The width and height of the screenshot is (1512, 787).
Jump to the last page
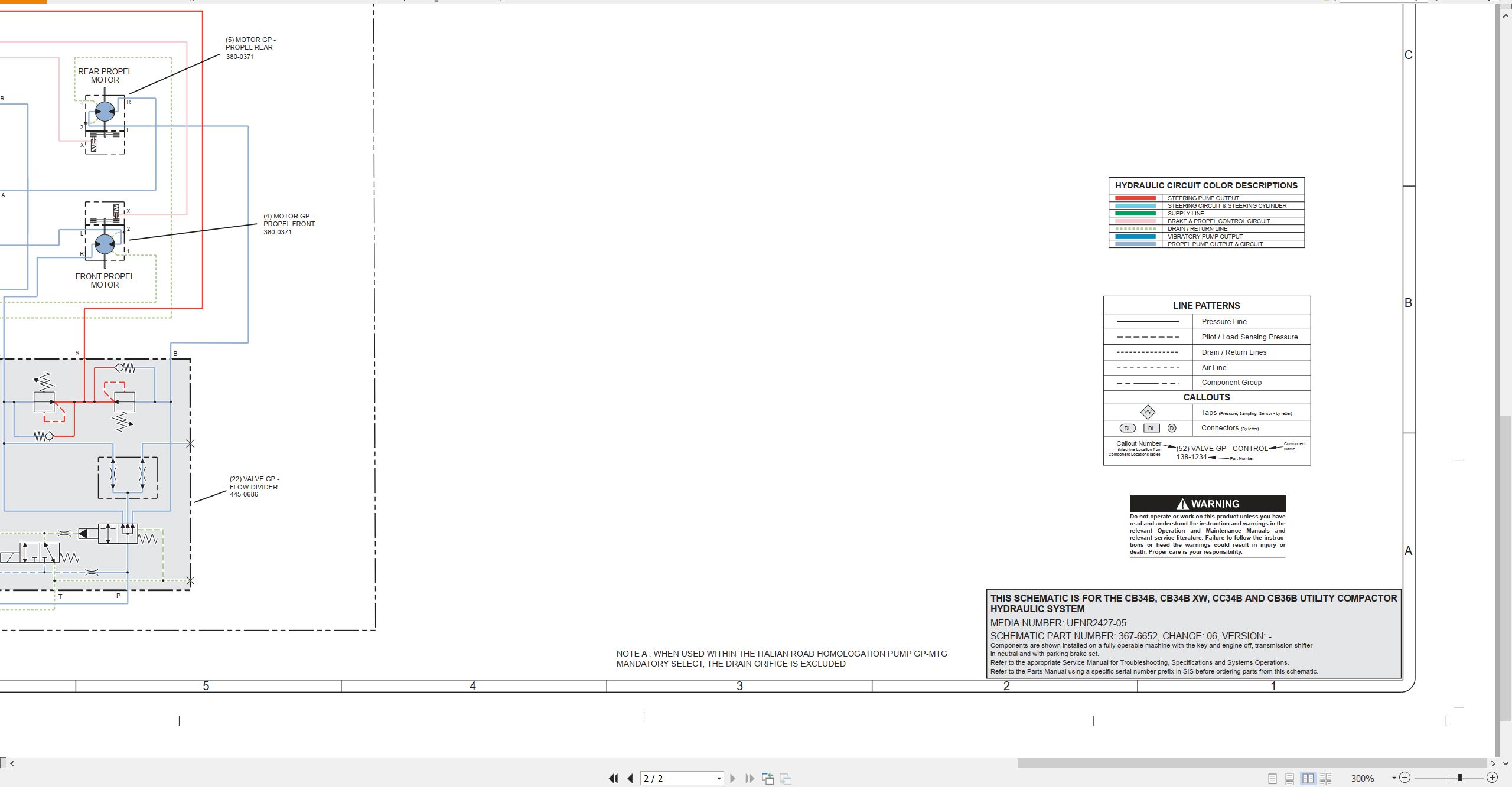tap(750, 778)
